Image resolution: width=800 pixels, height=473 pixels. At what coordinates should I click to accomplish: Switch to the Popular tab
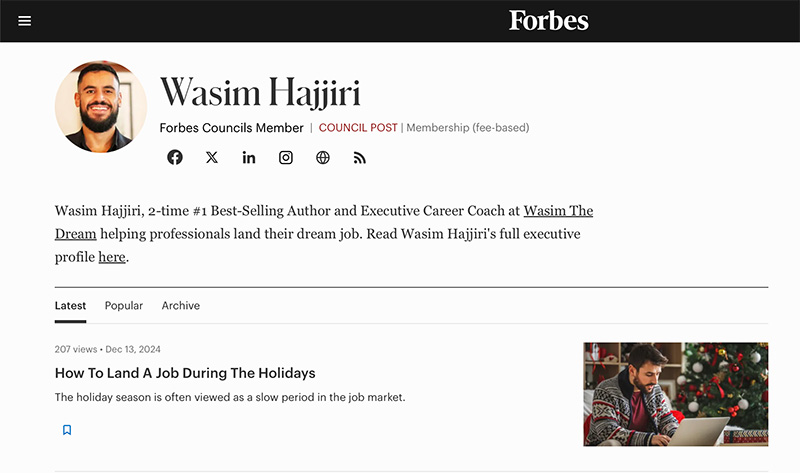(x=123, y=305)
